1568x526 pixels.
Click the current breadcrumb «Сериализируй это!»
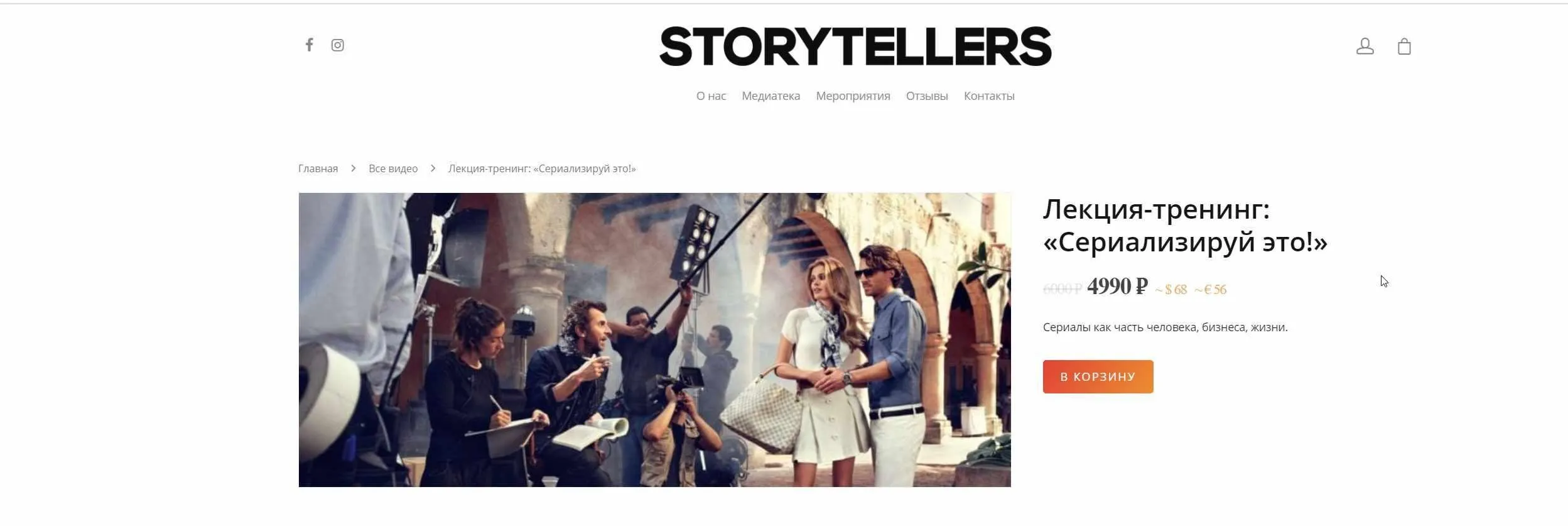point(542,168)
